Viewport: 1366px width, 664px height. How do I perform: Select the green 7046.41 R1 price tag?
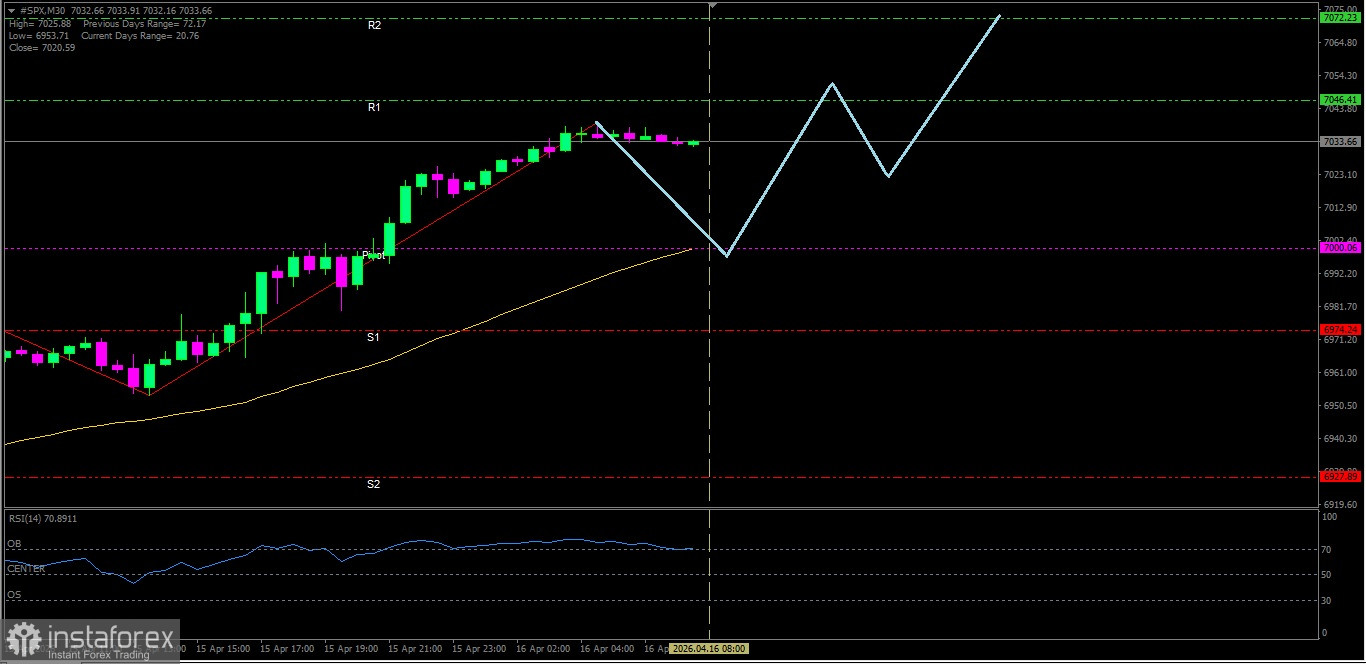(x=1339, y=100)
